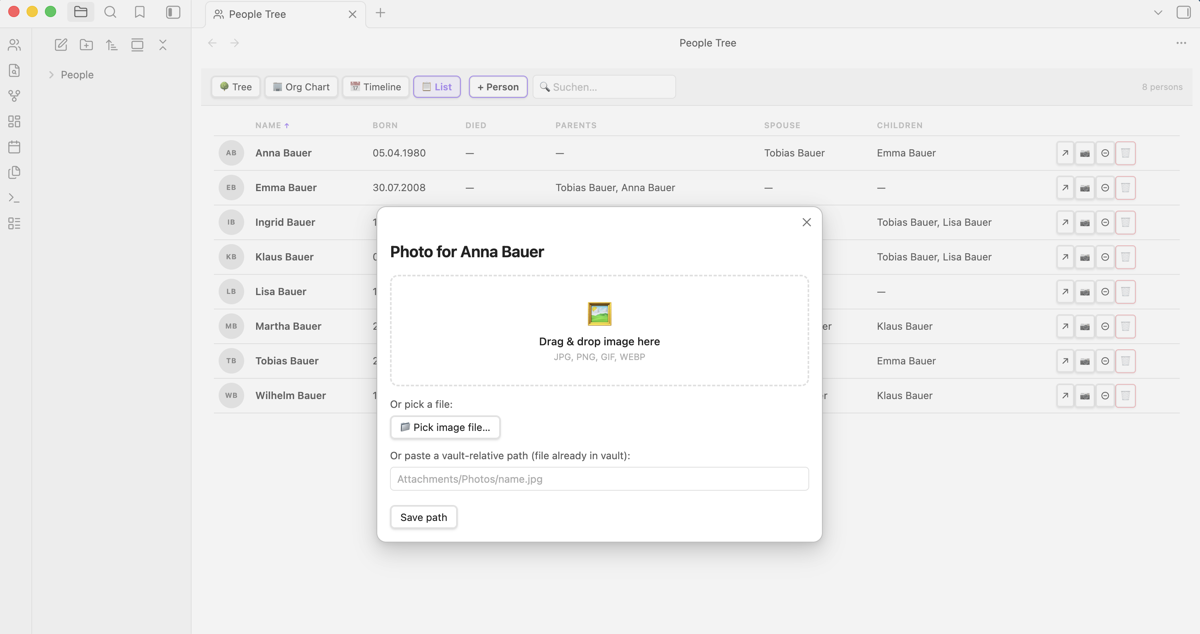This screenshot has width=1200, height=634.
Task: Click the templates copy-pages ribbon icon
Action: pyautogui.click(x=14, y=172)
